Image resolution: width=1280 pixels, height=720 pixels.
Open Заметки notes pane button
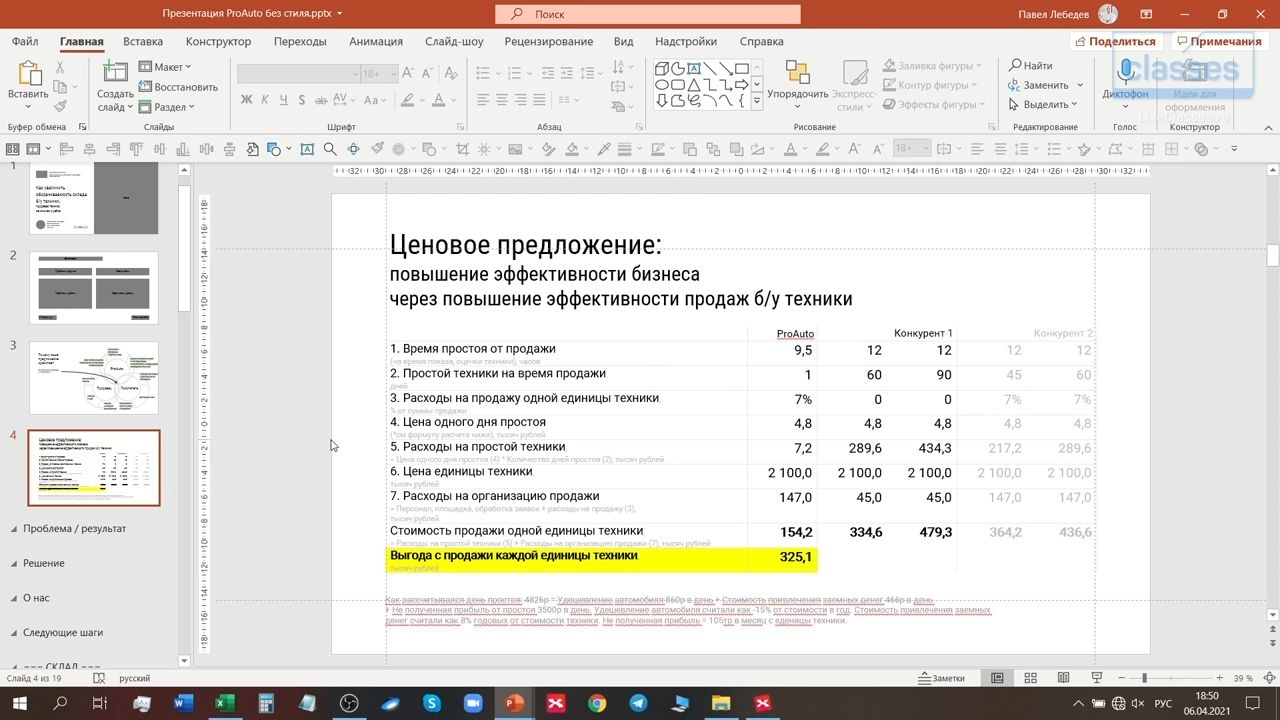click(942, 678)
